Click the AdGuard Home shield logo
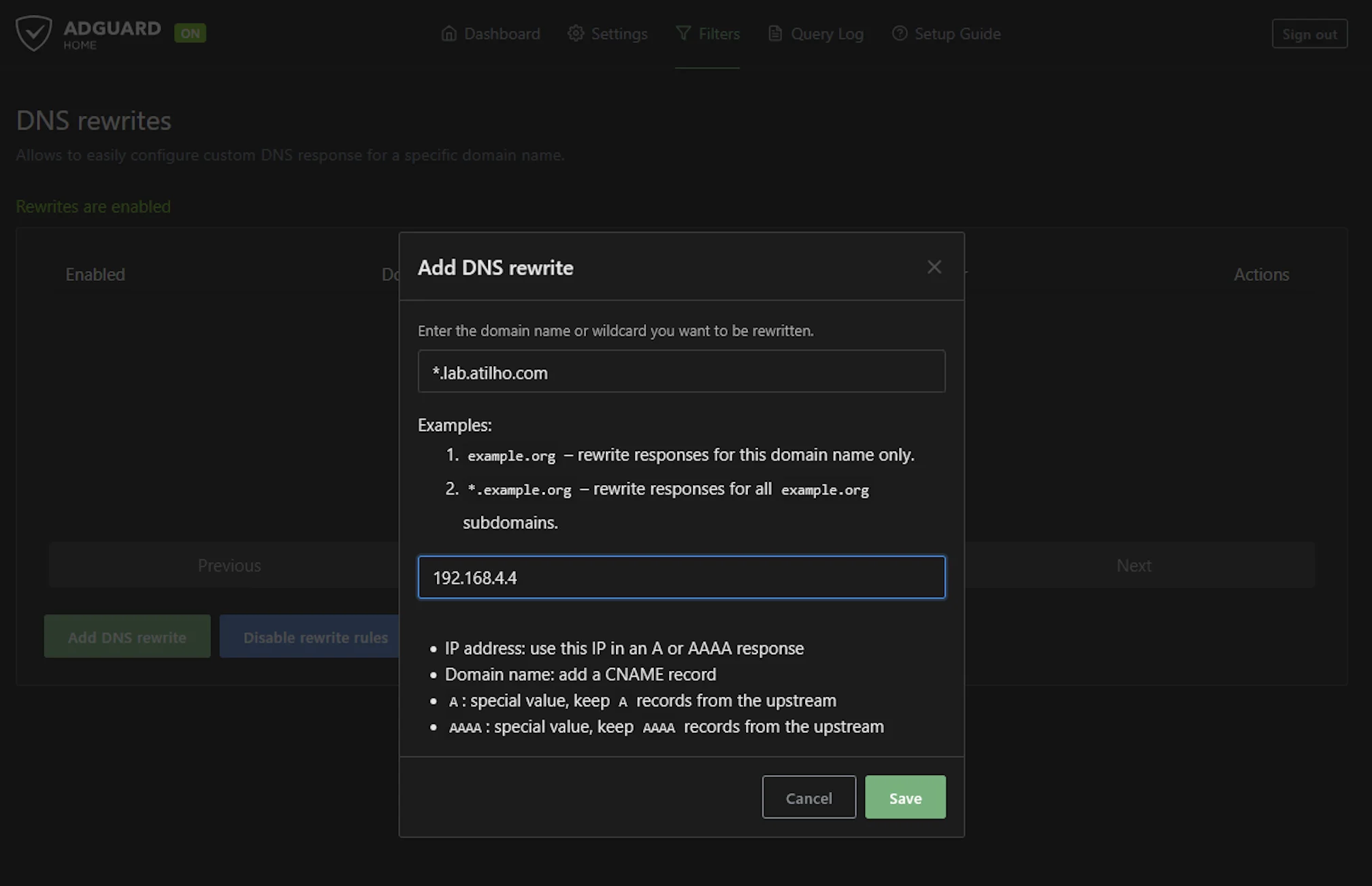Screen dimensions: 1372x886 [34, 33]
